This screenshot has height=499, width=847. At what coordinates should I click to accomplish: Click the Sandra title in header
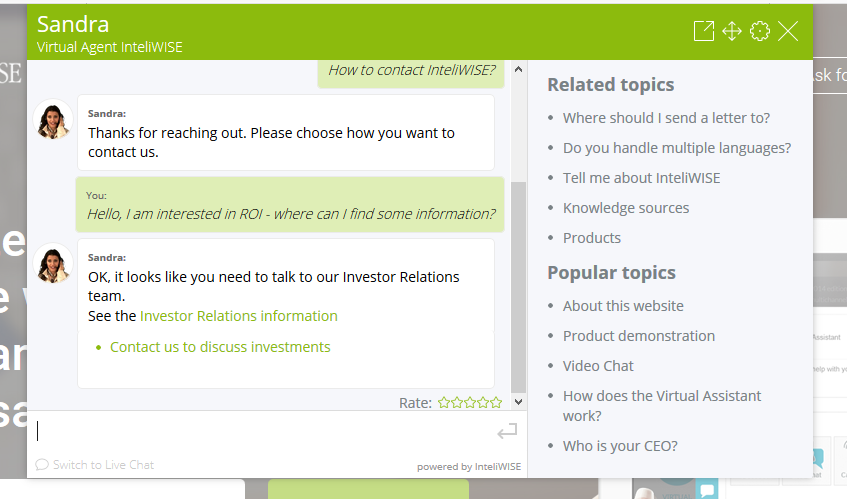click(x=73, y=24)
